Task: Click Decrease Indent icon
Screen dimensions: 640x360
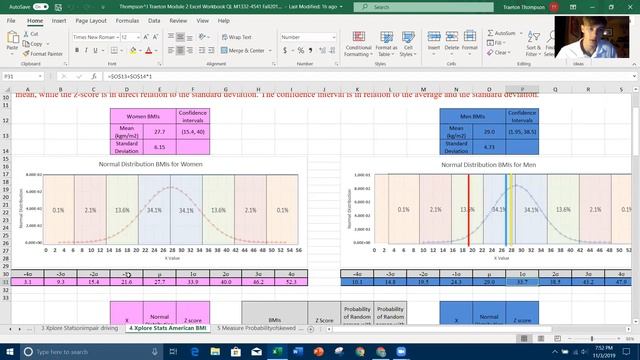Action: pos(202,50)
